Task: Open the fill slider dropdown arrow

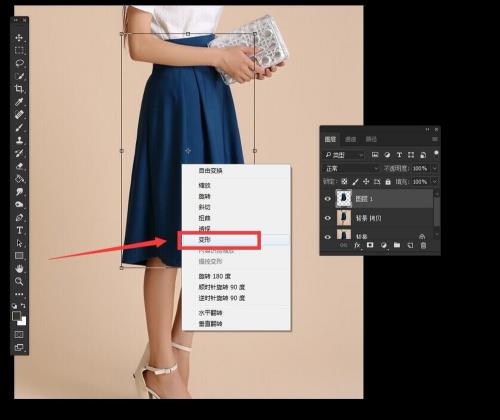Action: click(x=435, y=182)
